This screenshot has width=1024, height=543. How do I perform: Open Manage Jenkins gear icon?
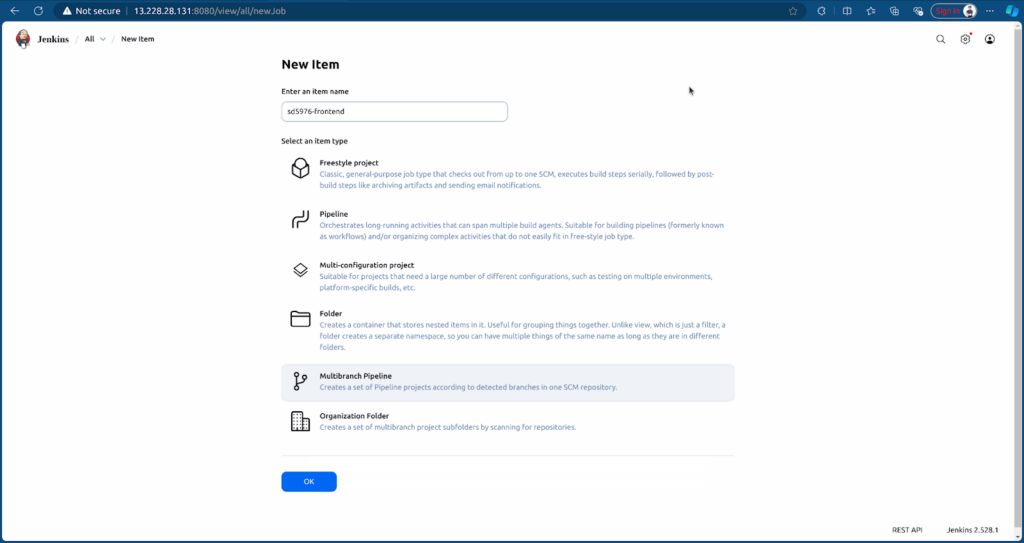[965, 39]
